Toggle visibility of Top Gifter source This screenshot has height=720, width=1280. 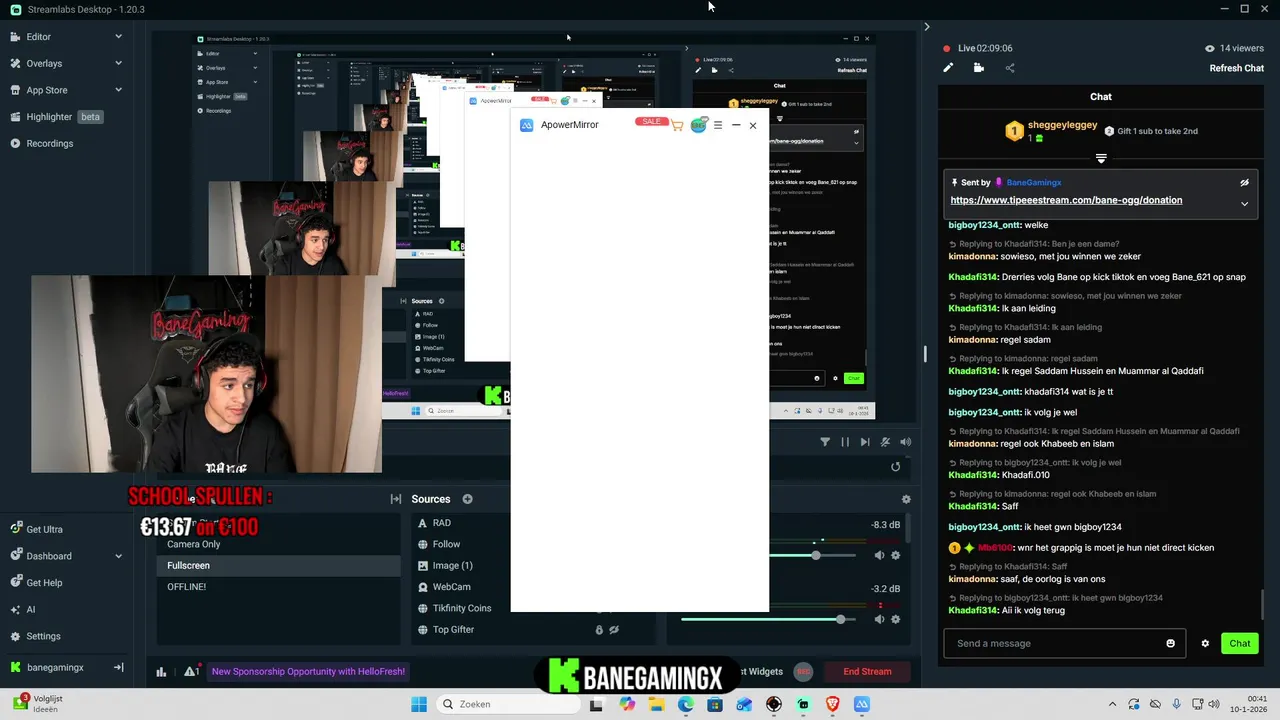pyautogui.click(x=614, y=629)
